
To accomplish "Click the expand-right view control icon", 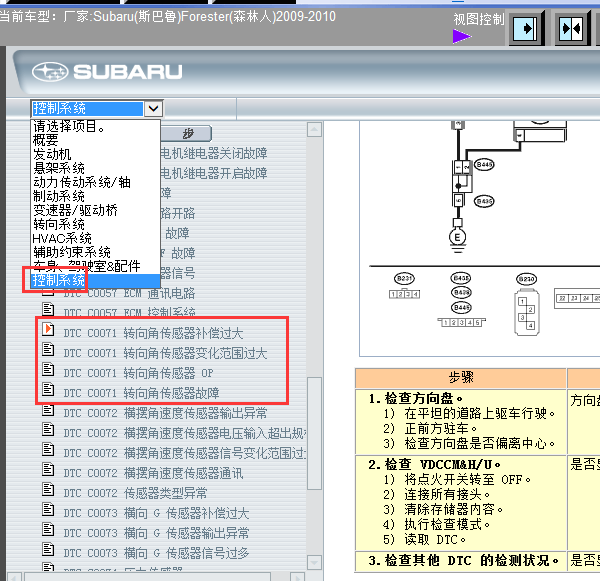I will pyautogui.click(x=527, y=29).
